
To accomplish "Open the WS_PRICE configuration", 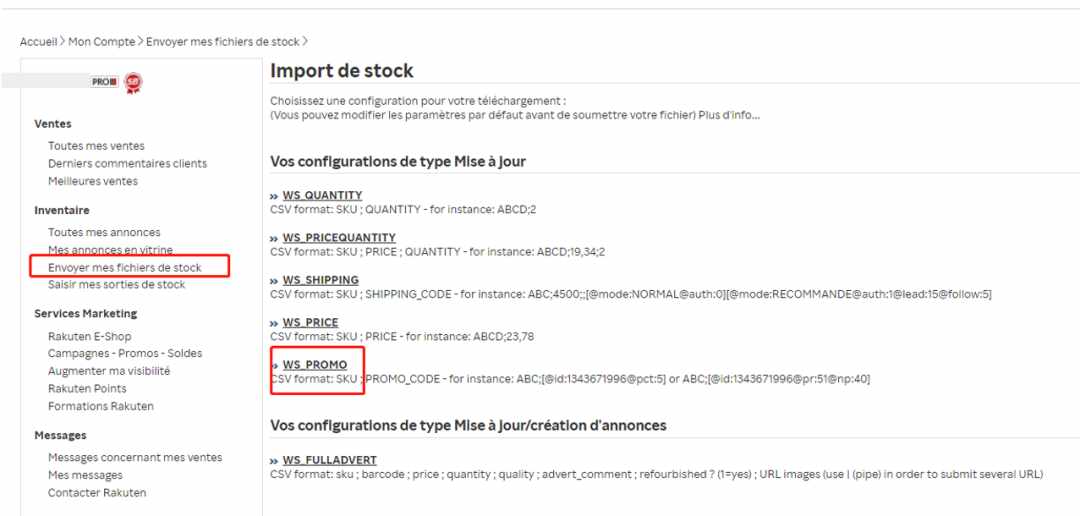I will click(x=310, y=322).
